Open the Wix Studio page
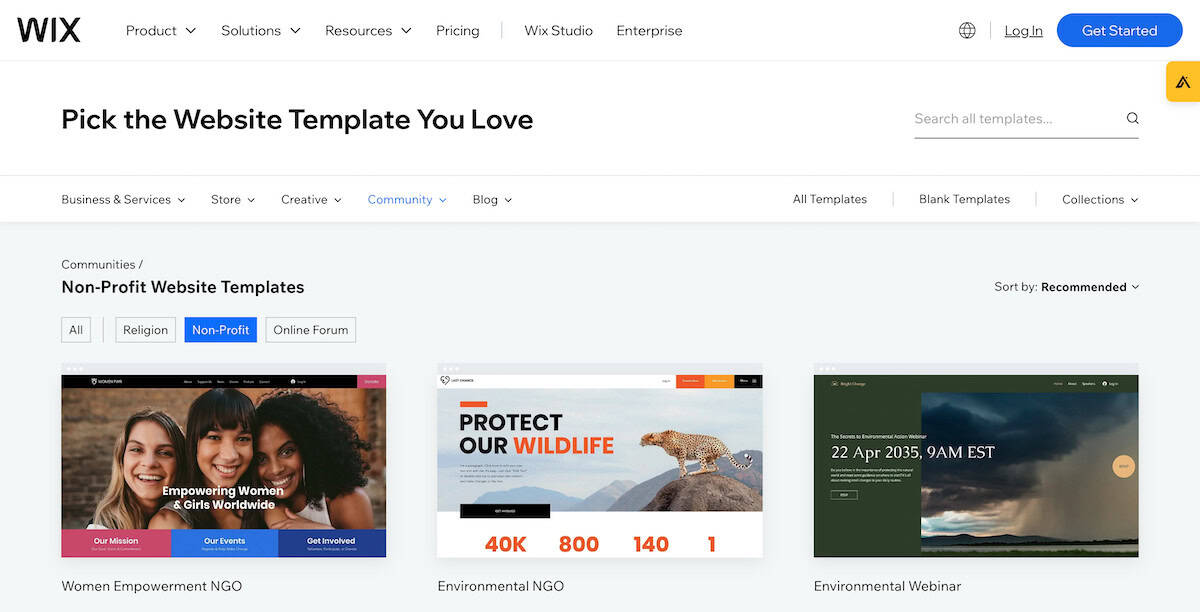Viewport: 1200px width, 612px height. (557, 30)
